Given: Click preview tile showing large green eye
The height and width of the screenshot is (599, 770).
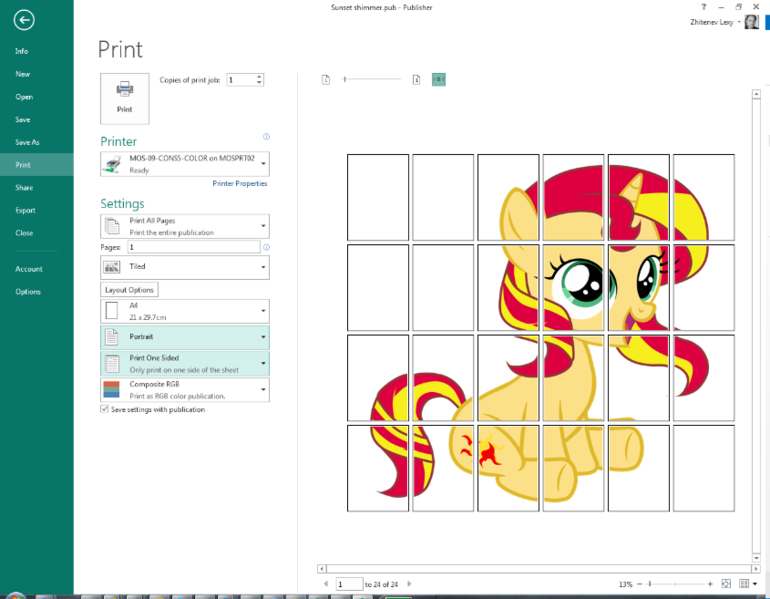Looking at the screenshot, I should coord(573,288).
